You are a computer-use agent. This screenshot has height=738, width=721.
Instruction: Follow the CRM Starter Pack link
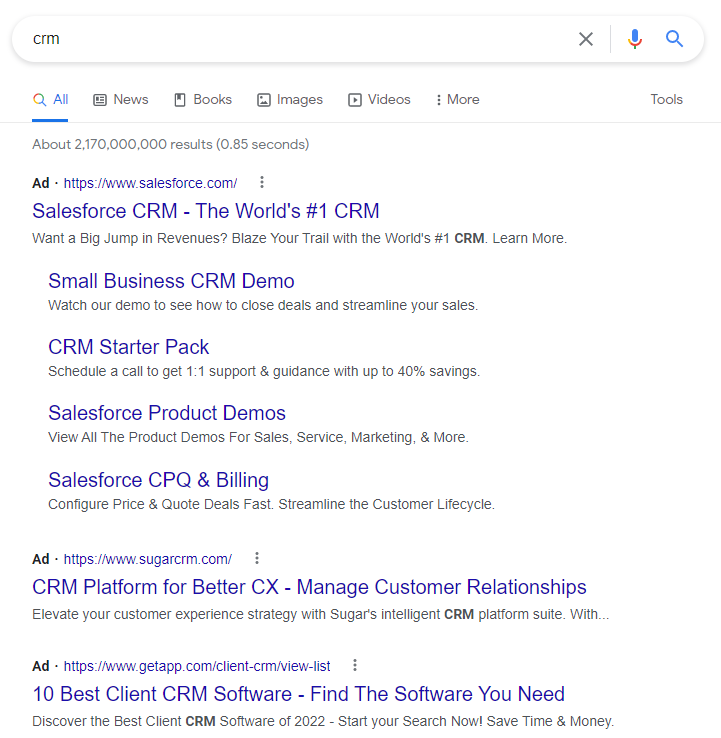(128, 347)
